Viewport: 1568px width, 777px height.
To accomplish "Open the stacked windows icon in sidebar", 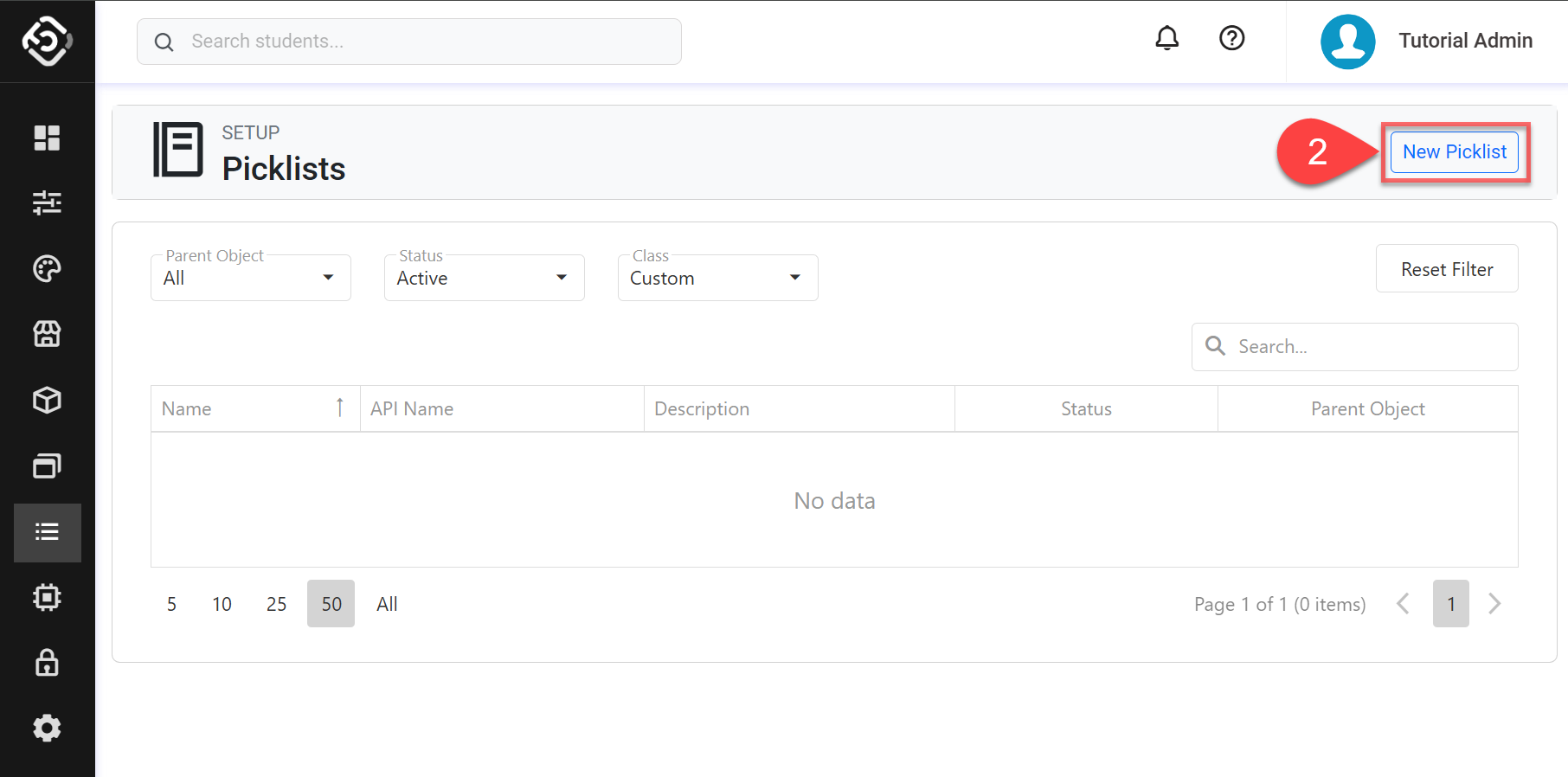I will coord(47,466).
